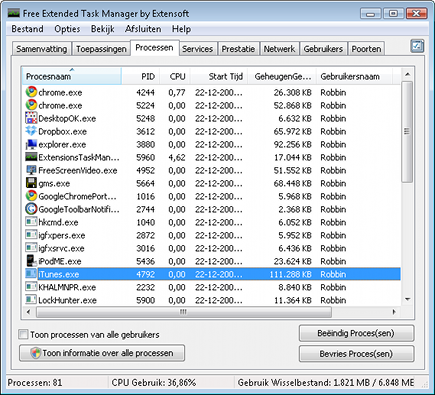Click Bevries Proces(sen) button

[356, 354]
